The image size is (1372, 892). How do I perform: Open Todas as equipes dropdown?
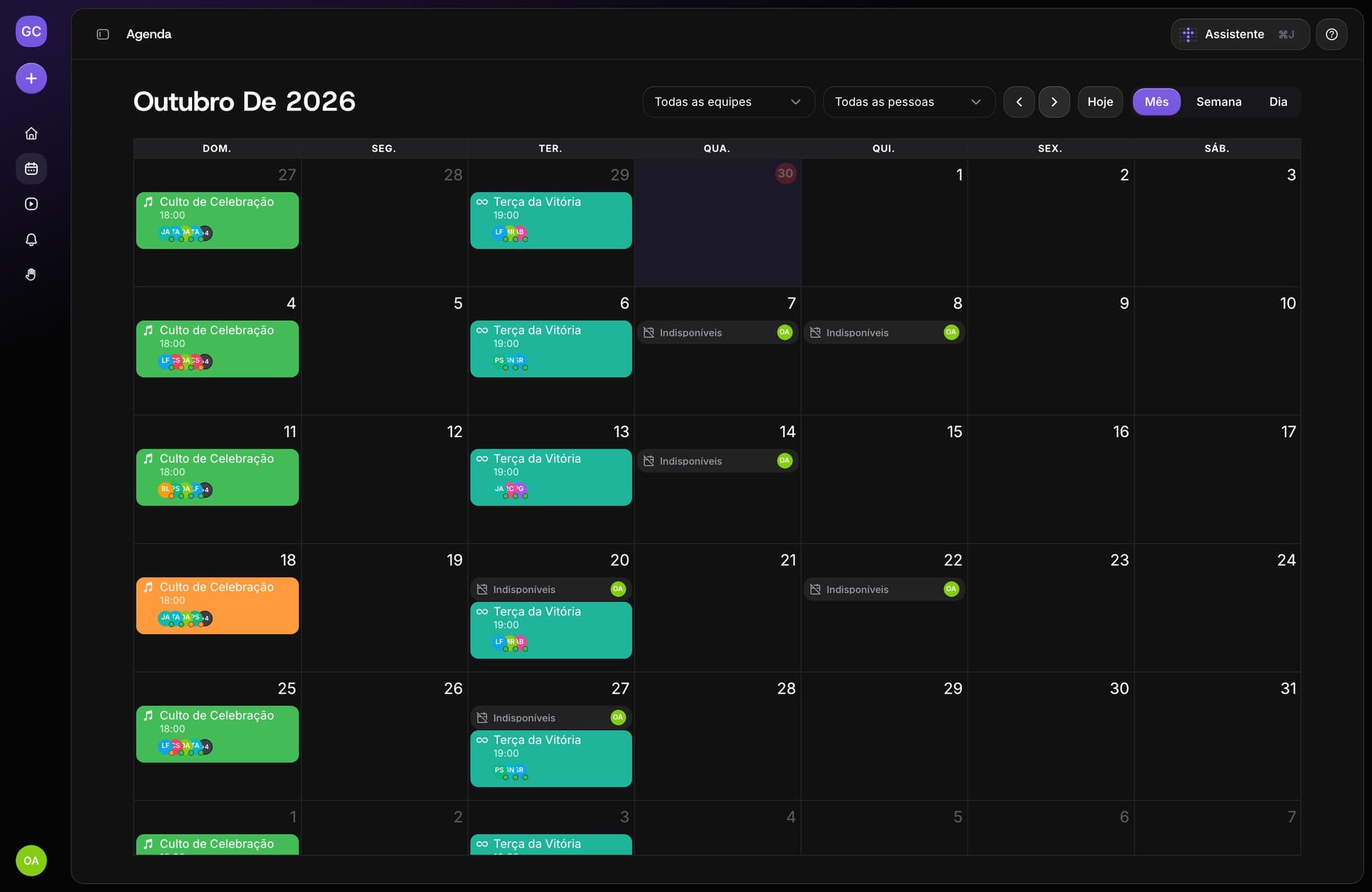click(x=729, y=102)
